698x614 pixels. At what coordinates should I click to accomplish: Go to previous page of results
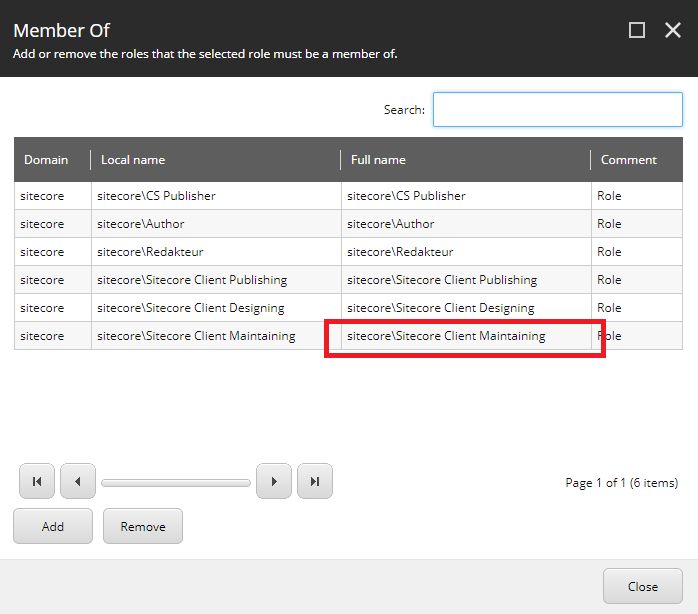click(x=78, y=481)
